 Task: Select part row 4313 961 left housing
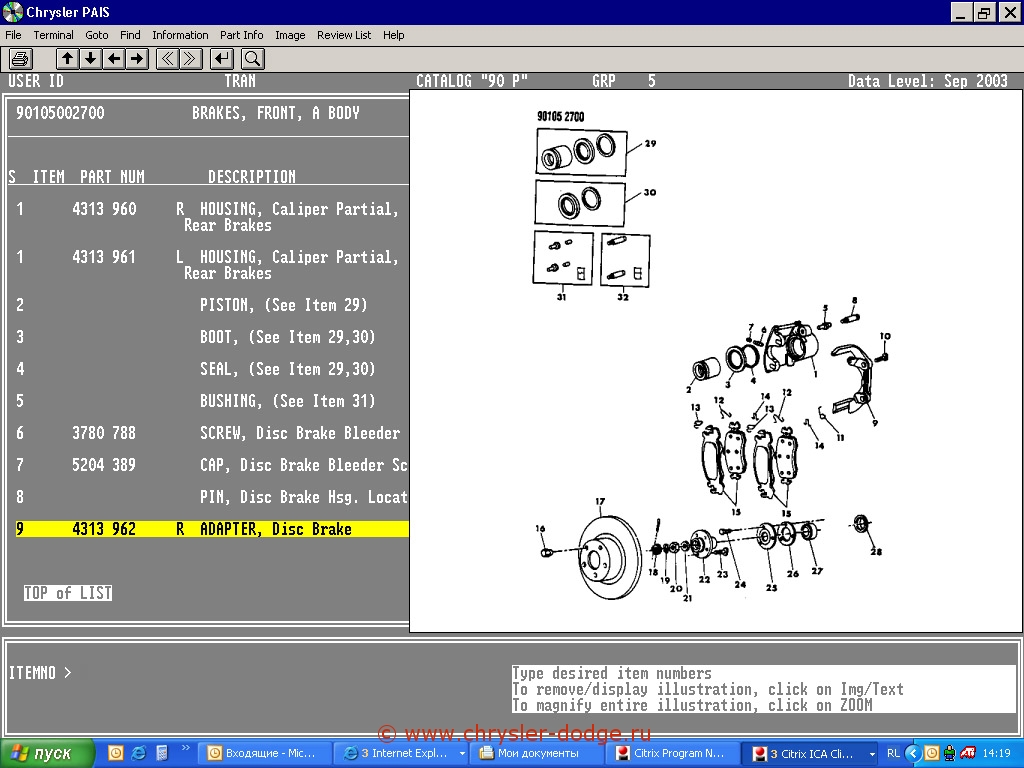[x=208, y=264]
